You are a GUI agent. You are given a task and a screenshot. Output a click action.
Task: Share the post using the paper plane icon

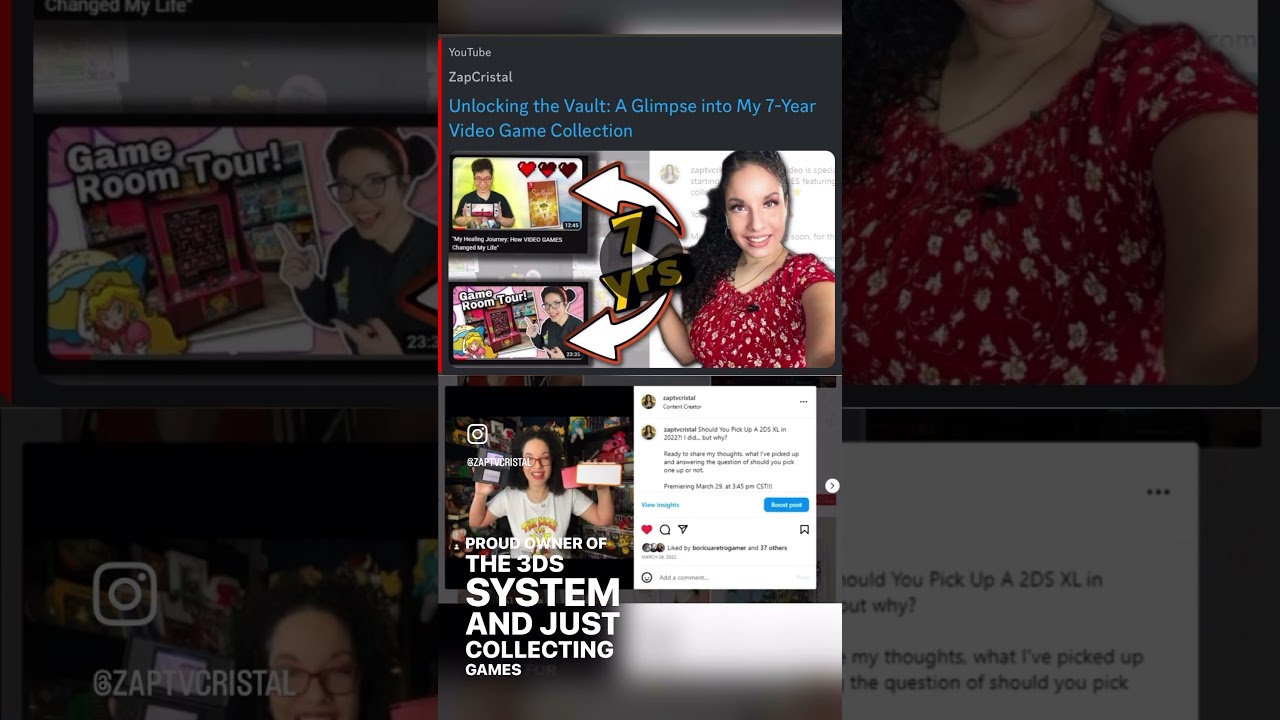[x=683, y=530]
